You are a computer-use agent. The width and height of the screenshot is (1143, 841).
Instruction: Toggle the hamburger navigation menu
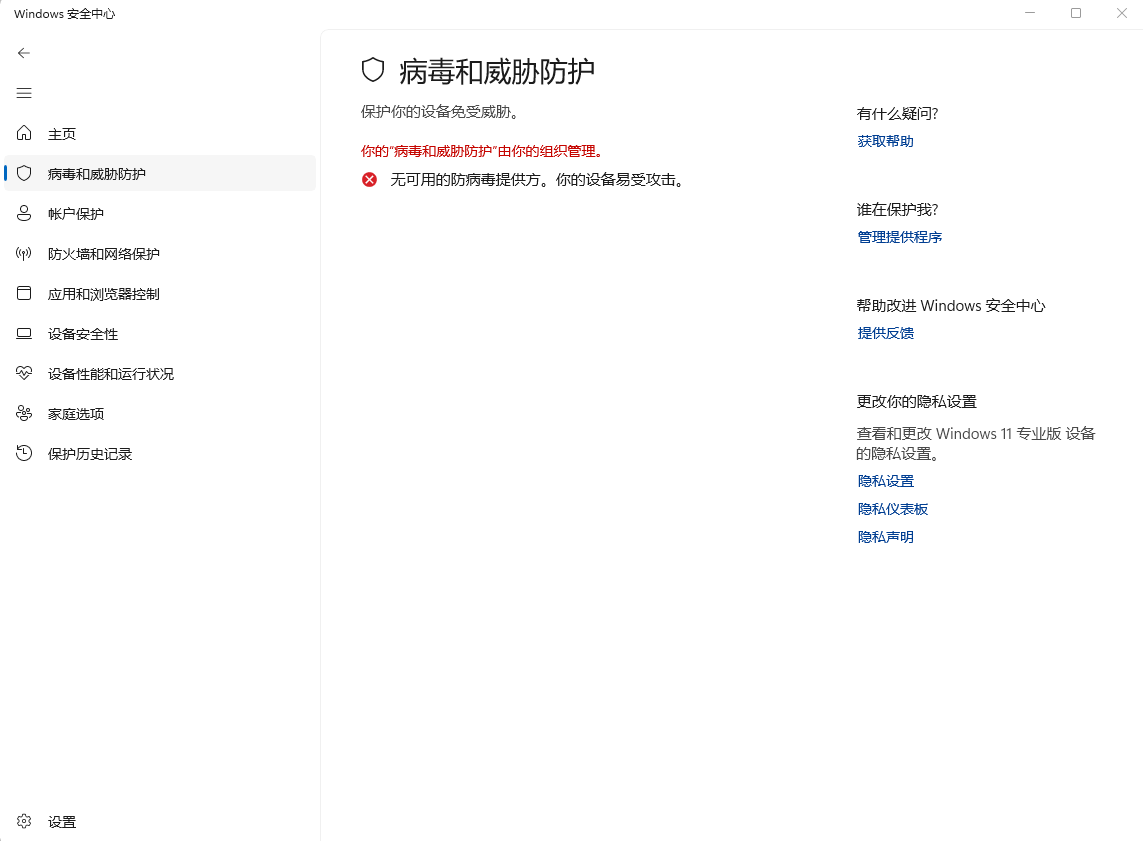tap(24, 93)
